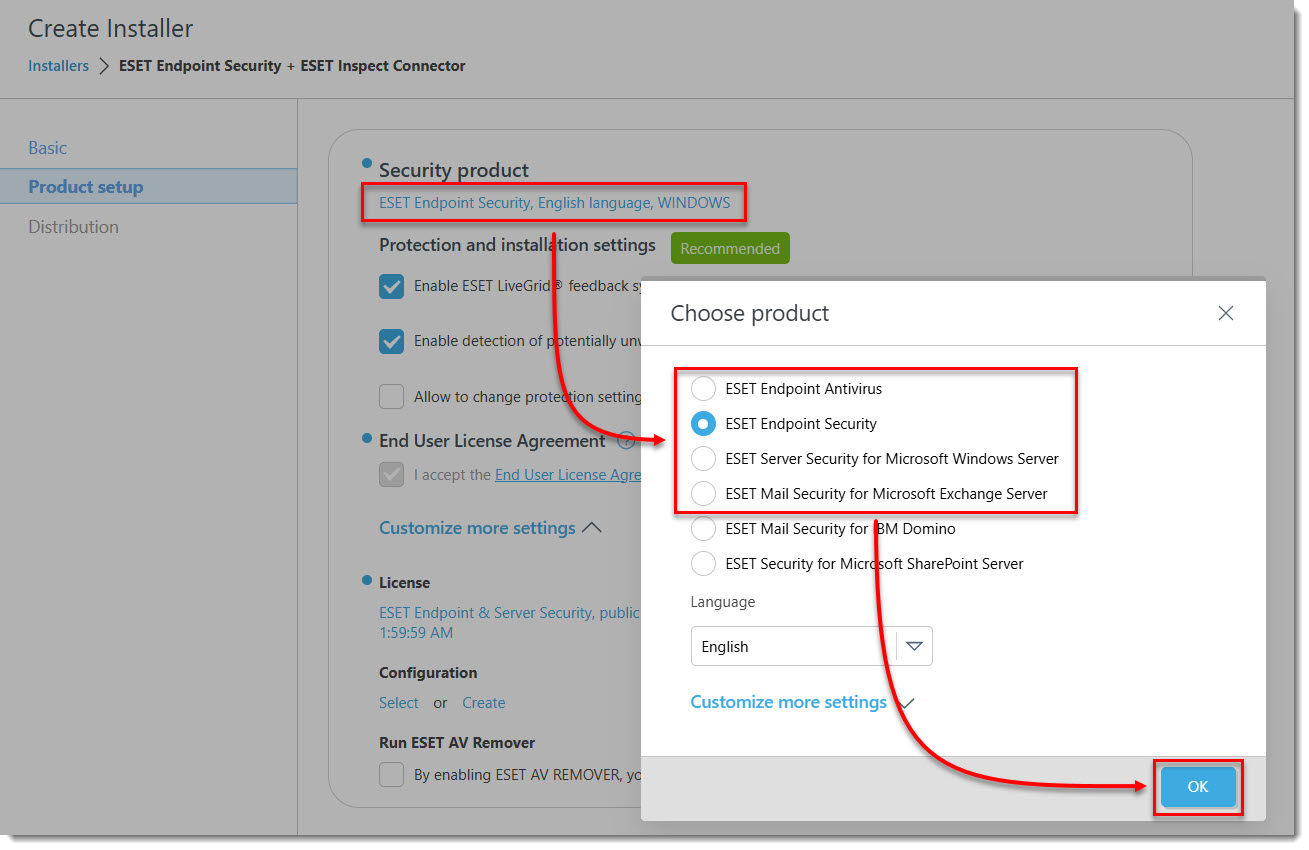1309x850 pixels.
Task: Click the Security product heading
Action: point(454,170)
